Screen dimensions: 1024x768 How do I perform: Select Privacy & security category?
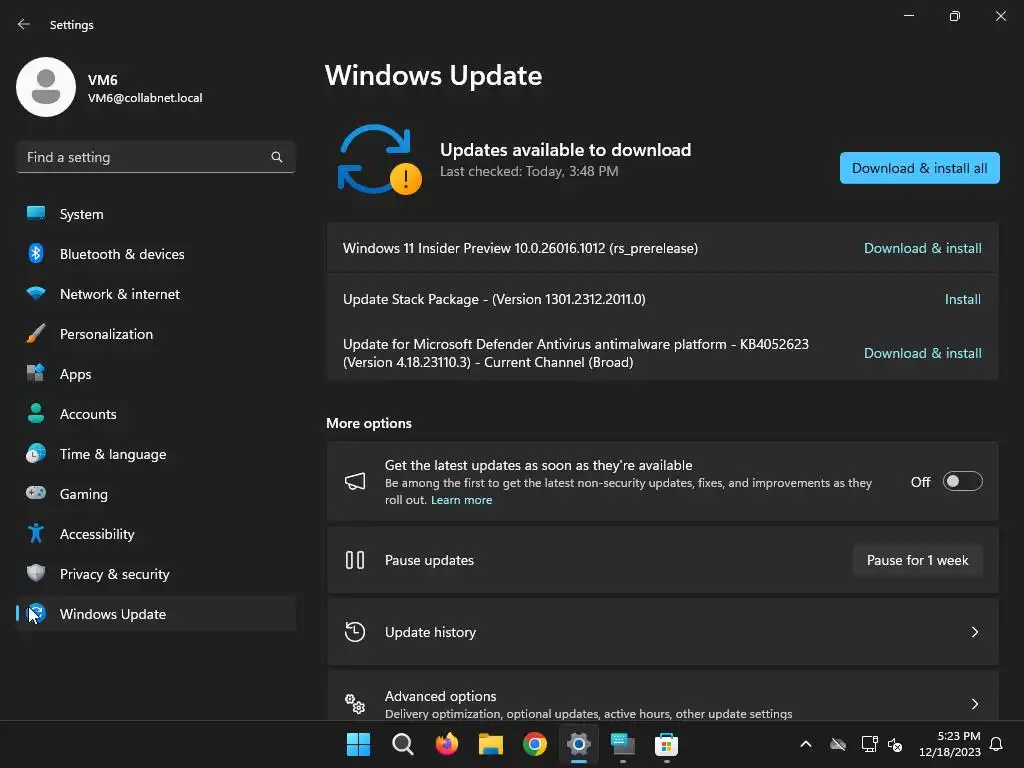[x=156, y=573]
